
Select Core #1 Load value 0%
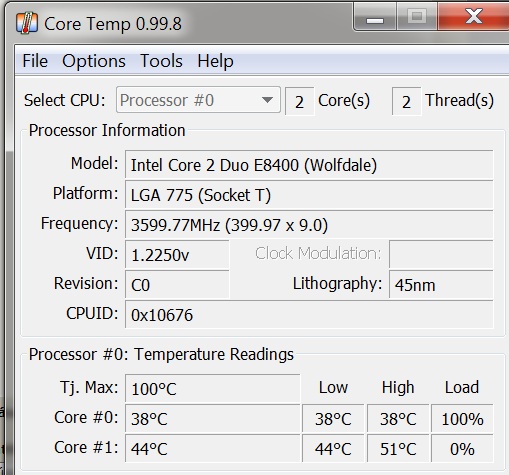point(462,448)
